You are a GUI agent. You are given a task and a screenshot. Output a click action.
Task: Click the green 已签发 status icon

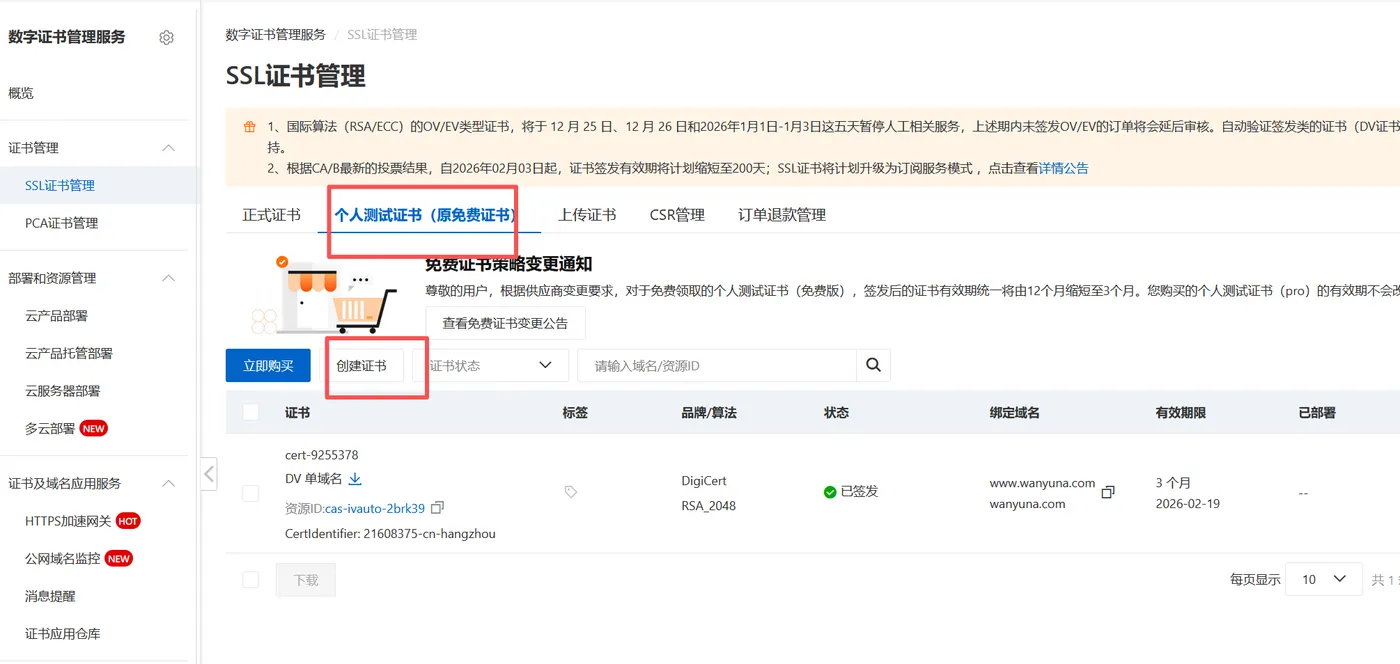[830, 492]
